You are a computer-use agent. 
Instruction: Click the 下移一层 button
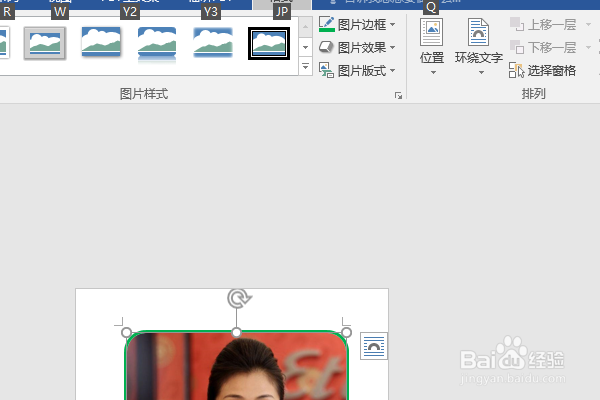543,48
